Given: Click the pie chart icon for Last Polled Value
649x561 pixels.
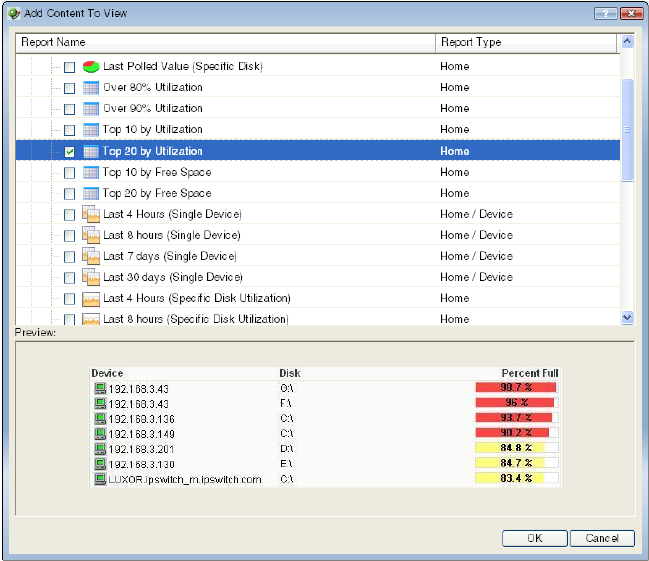Looking at the screenshot, I should 90,66.
